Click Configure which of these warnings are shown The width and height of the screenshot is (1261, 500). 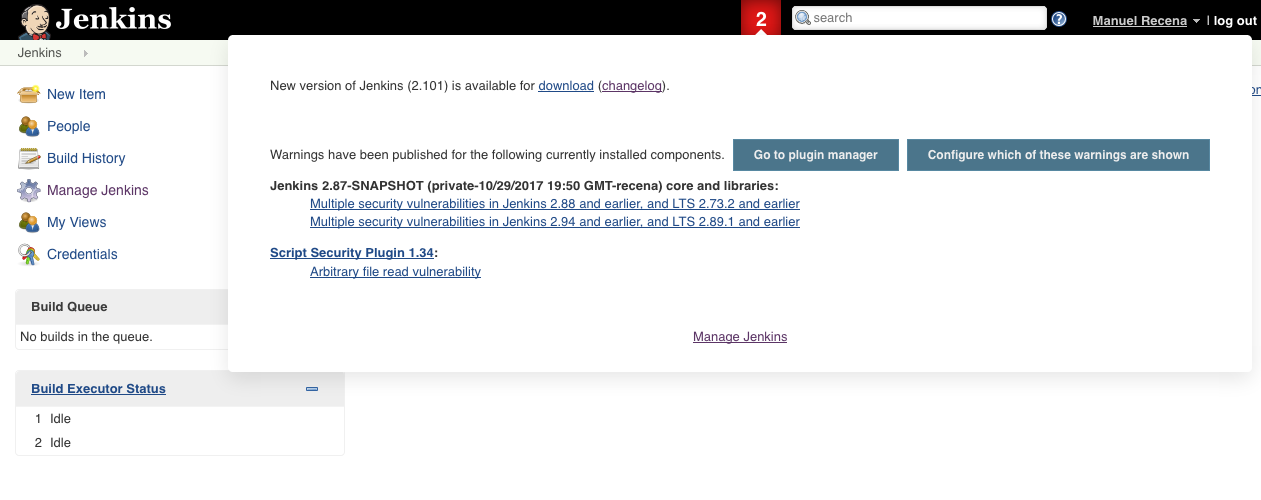point(1058,155)
